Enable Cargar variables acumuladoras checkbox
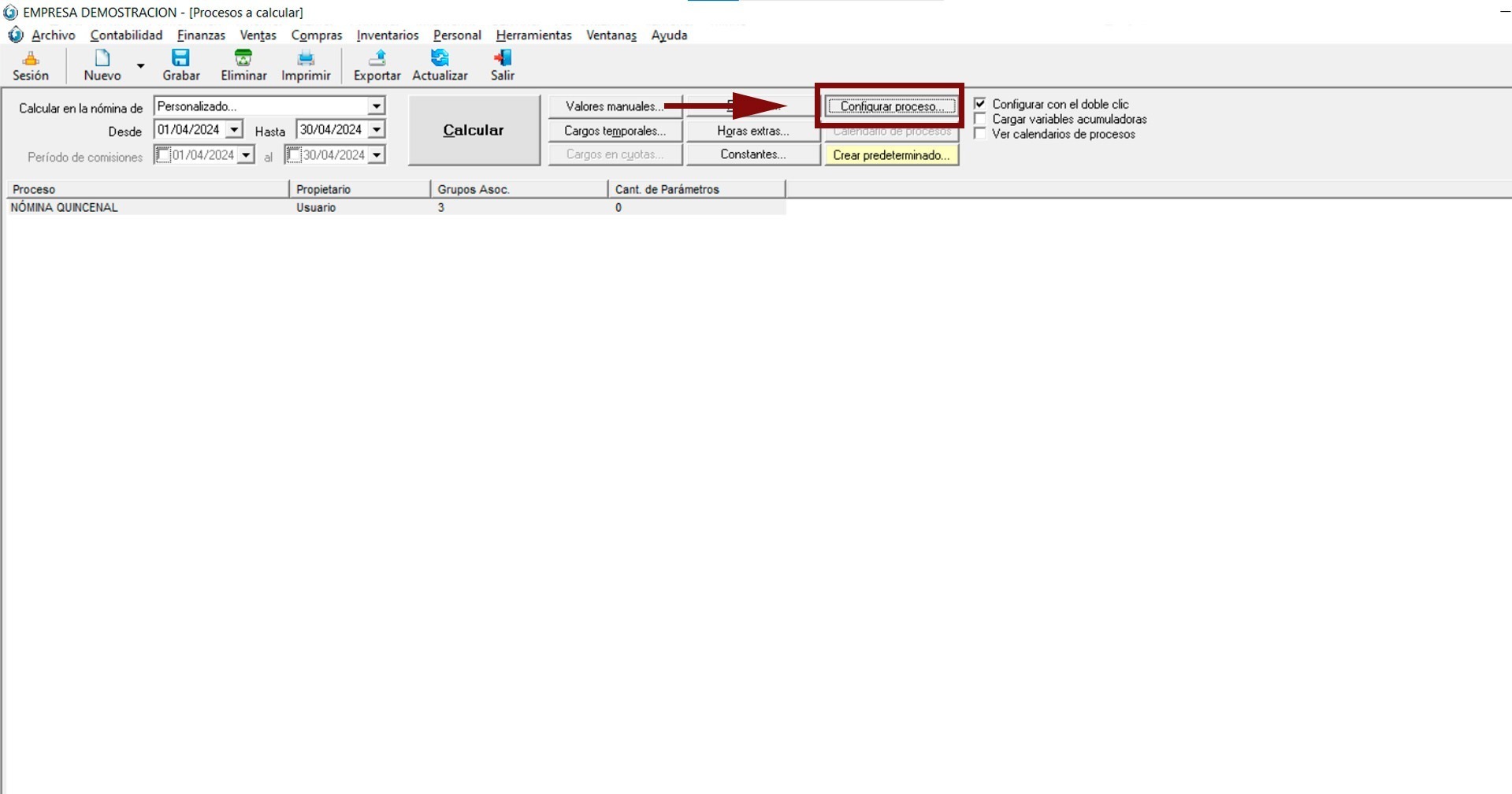1512x794 pixels. [980, 119]
